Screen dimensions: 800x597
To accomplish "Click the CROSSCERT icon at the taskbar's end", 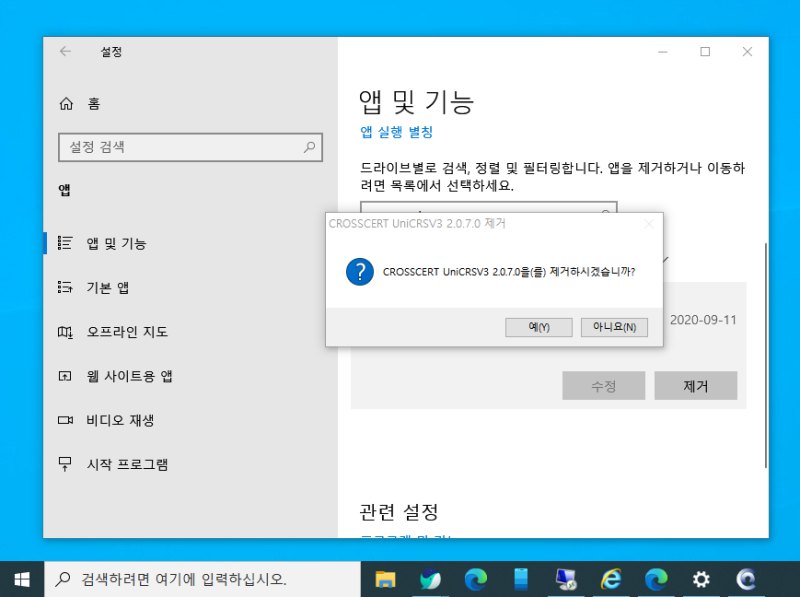I will tap(745, 579).
